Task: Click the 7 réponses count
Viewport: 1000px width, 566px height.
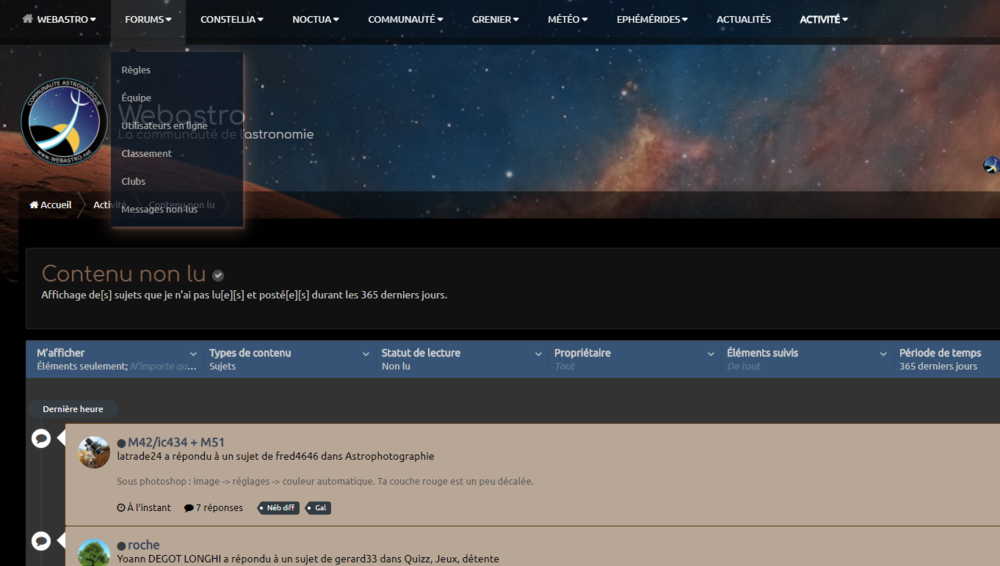Action: 214,508
